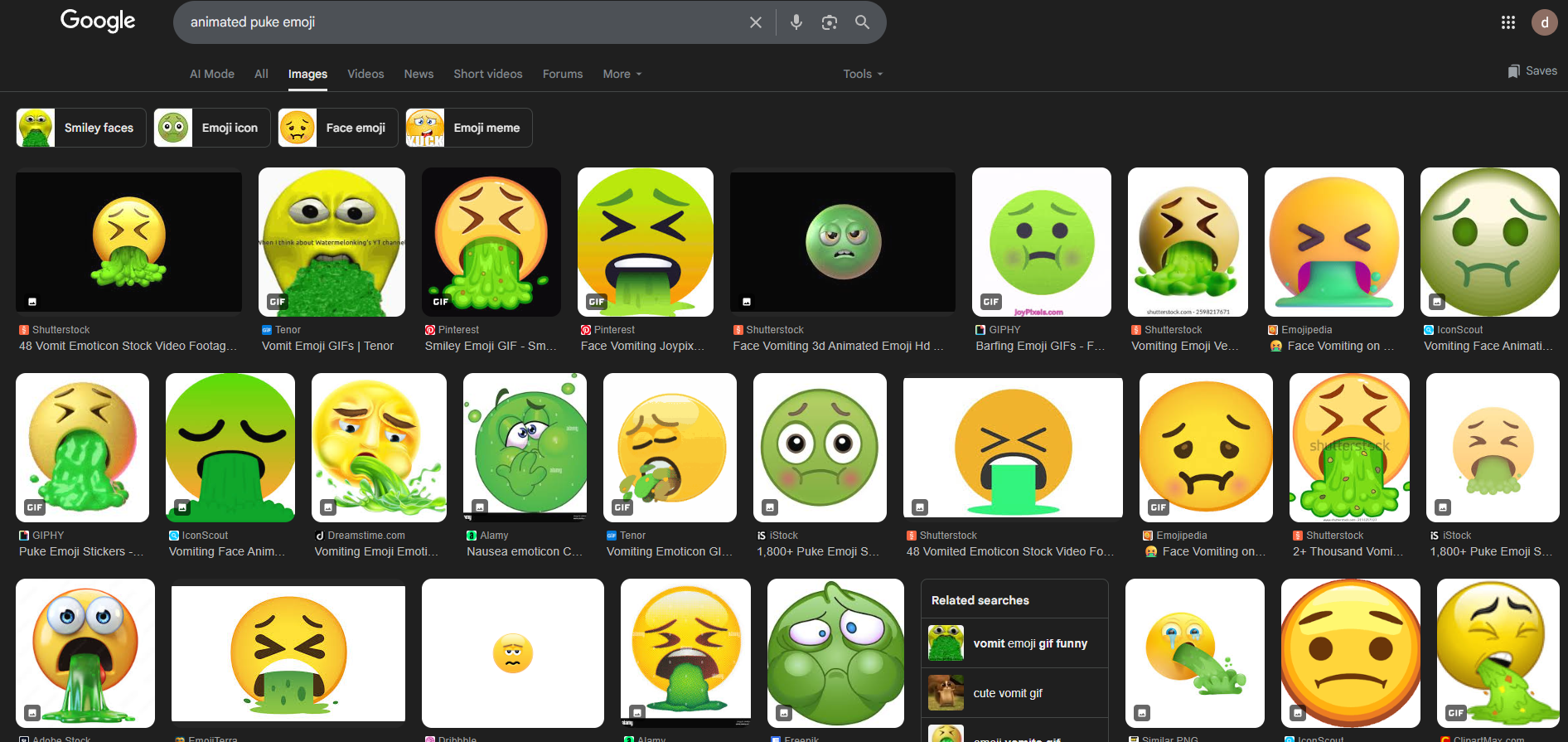This screenshot has height=742, width=1568.
Task: Open 'Vomit Emoji GIFs | Tenor' link
Action: 328,347
